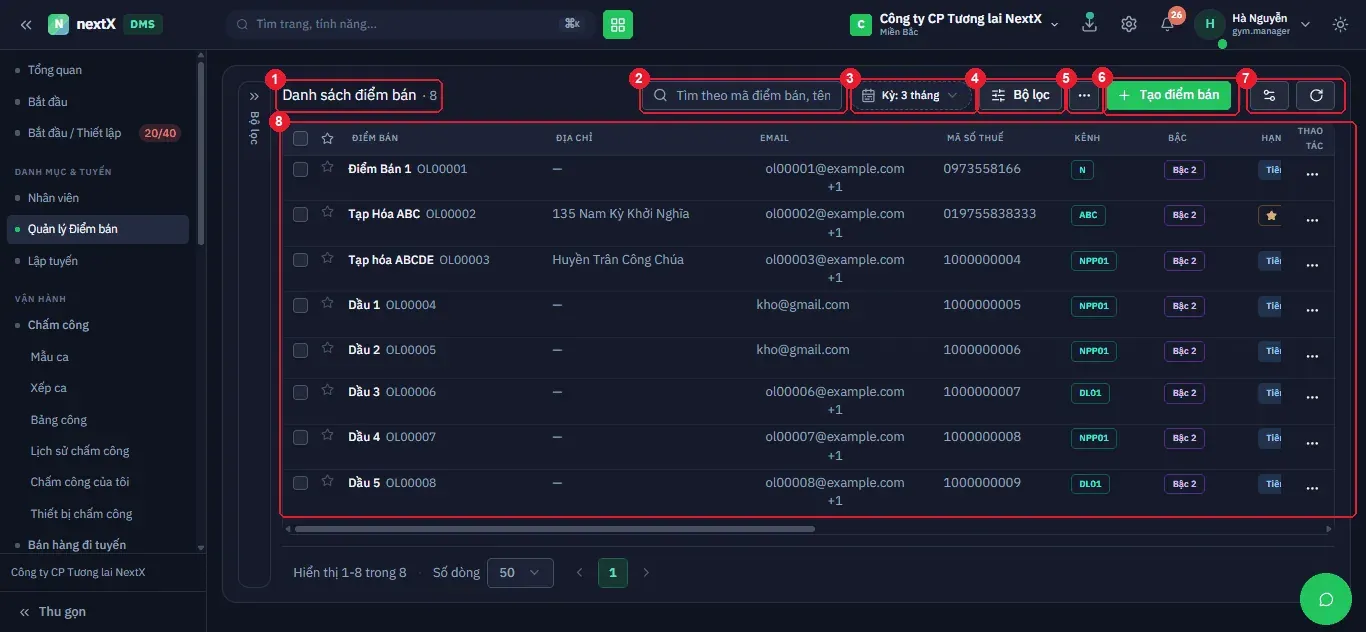The height and width of the screenshot is (632, 1366).
Task: Select the Dầu 4 row checkbox
Action: [x=300, y=437]
